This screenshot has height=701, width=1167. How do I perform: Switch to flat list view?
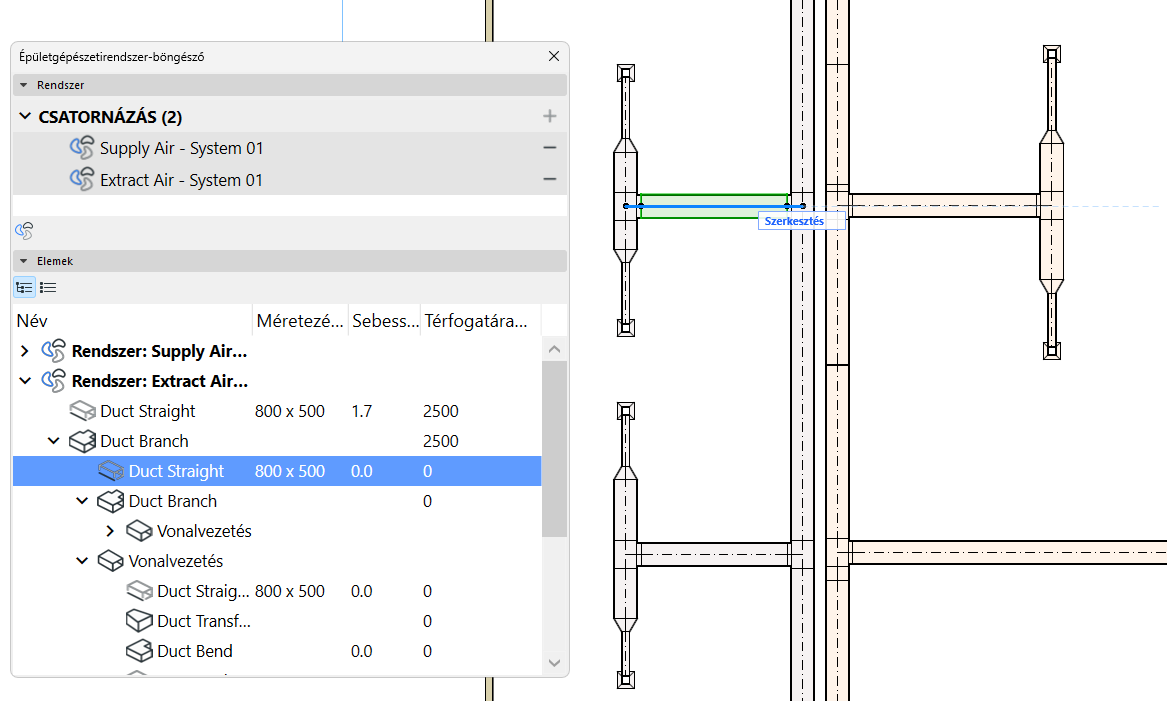[x=48, y=287]
